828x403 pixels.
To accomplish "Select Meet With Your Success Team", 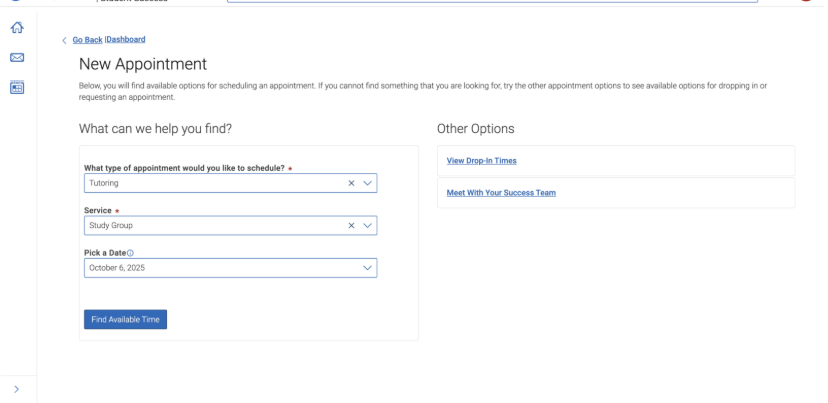I will point(501,193).
